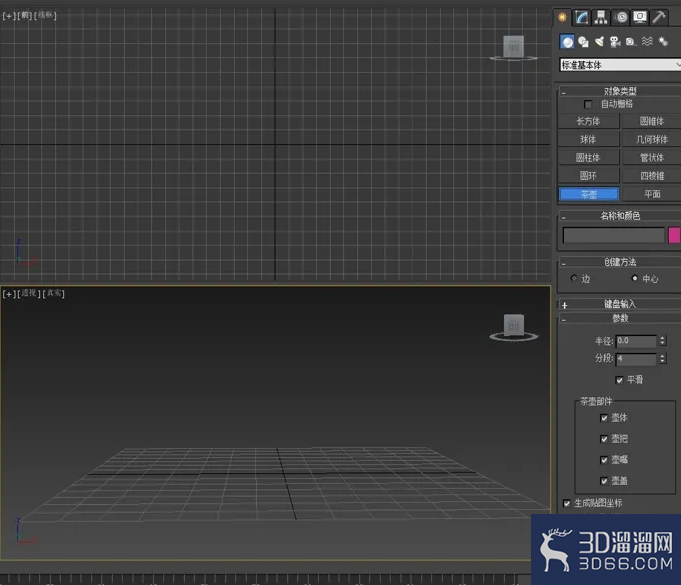This screenshot has height=585, width=681.
Task: Open the Create command panel tab
Action: 562,17
